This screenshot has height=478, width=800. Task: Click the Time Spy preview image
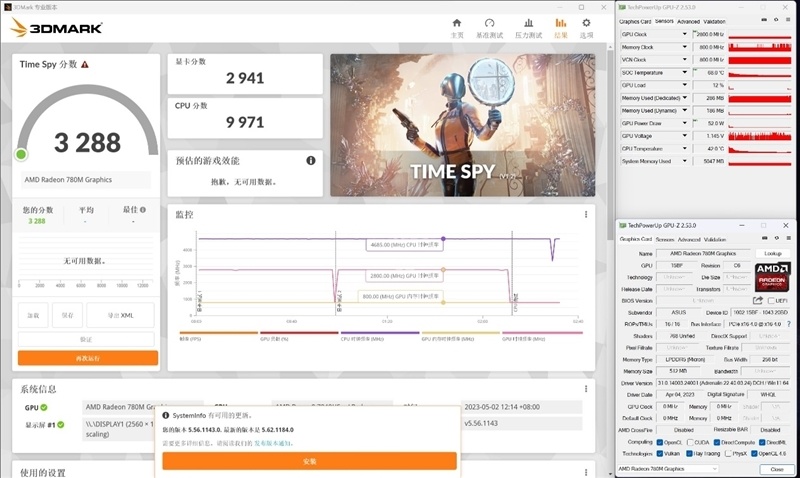tap(462, 125)
